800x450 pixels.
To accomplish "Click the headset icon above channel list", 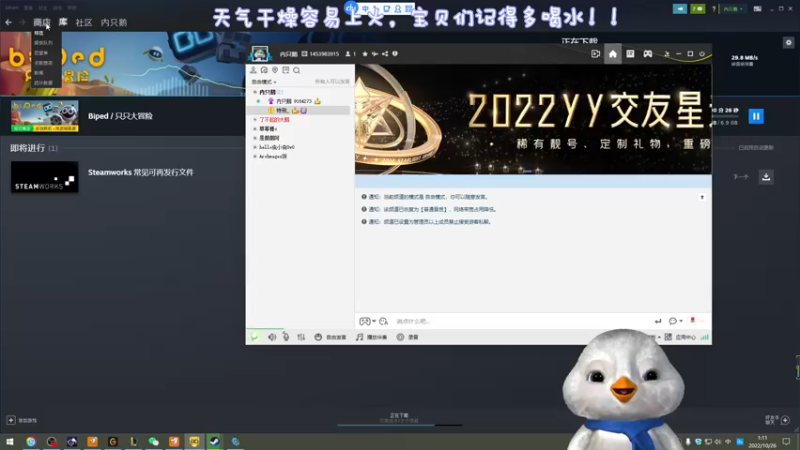I will 264,70.
